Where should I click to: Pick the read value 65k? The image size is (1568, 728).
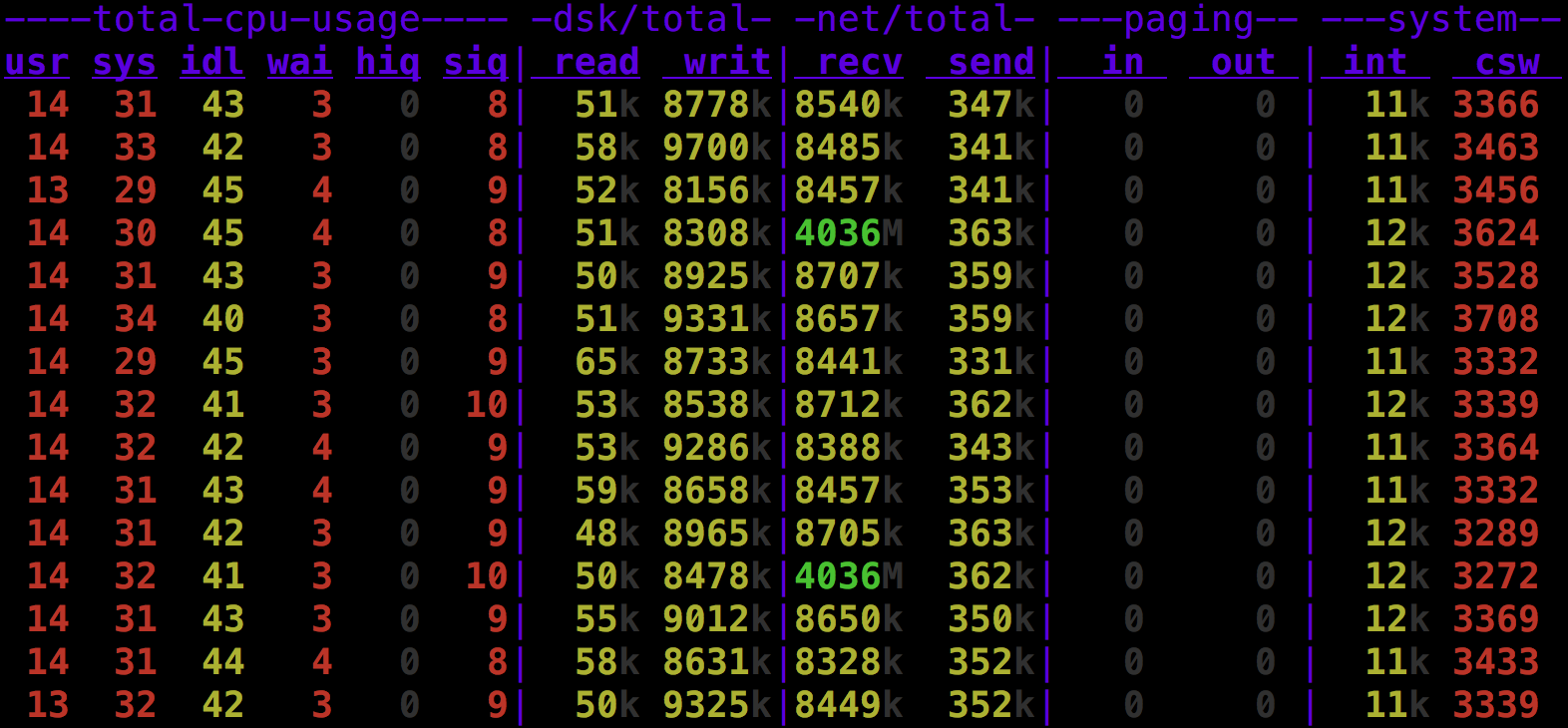coord(607,362)
